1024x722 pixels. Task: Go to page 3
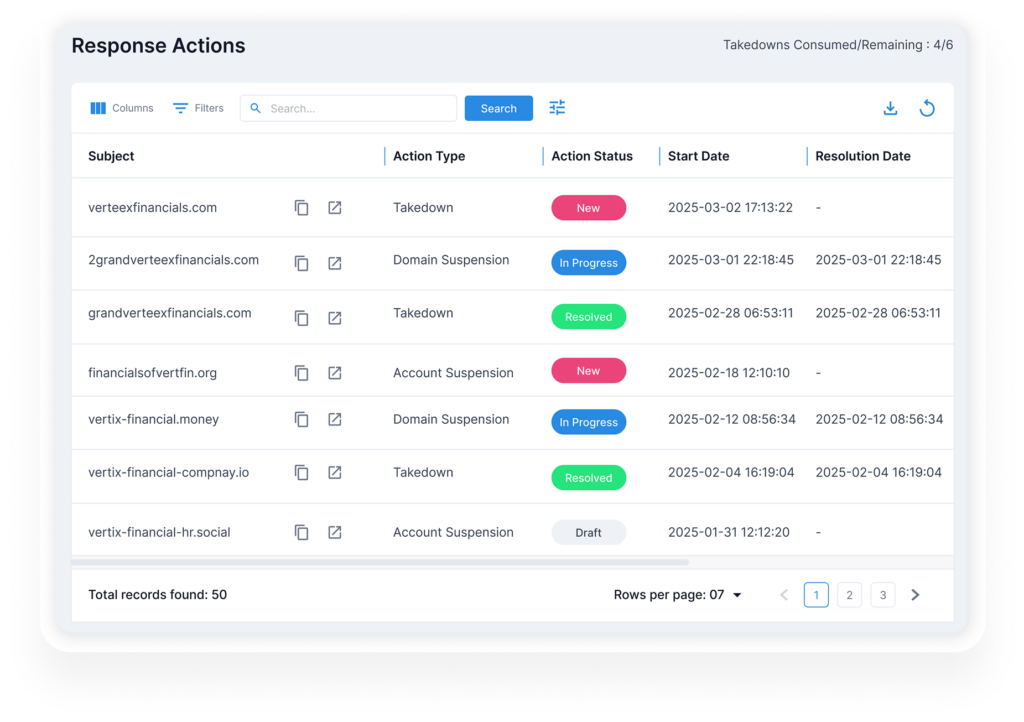tap(883, 595)
